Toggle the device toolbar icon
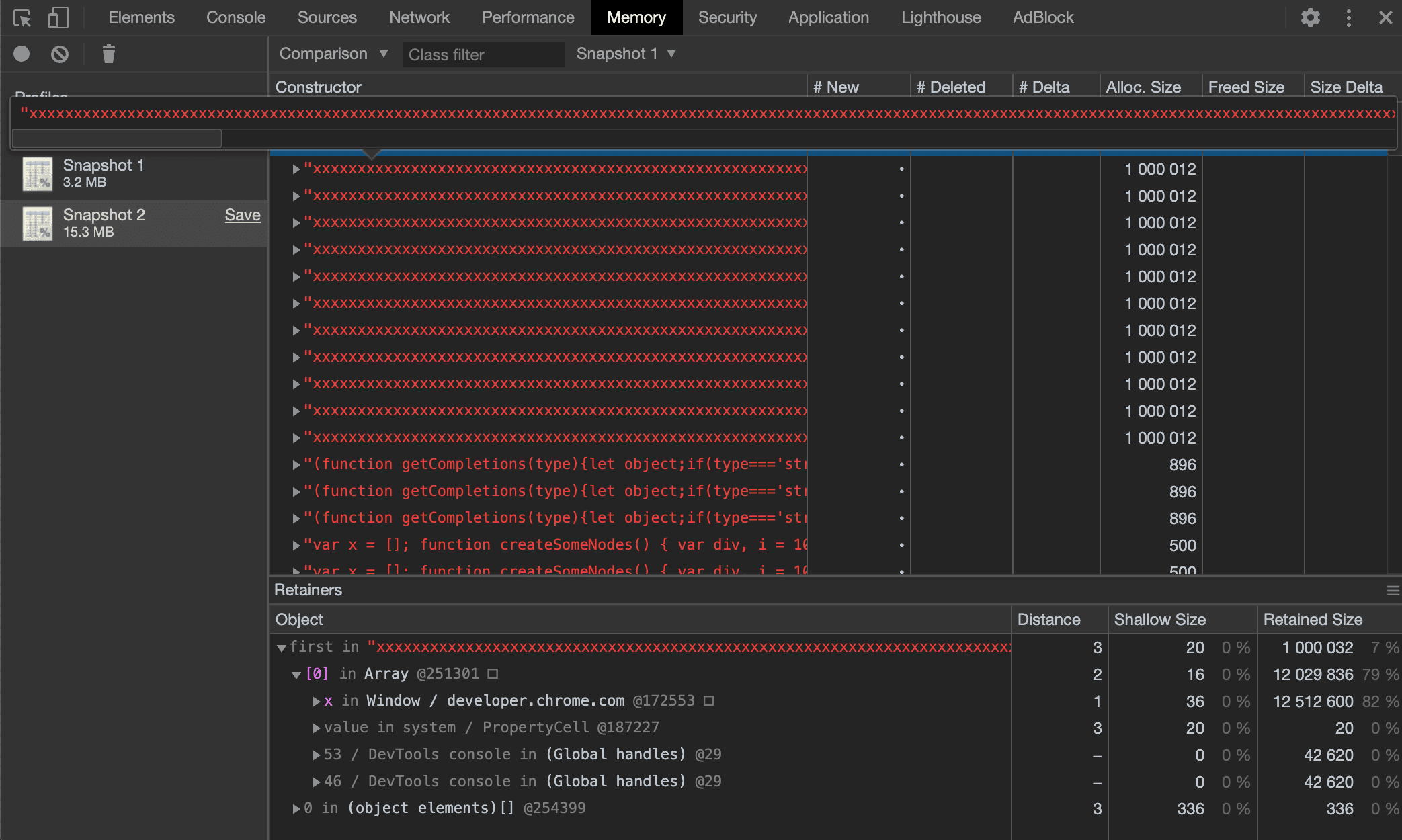Image resolution: width=1402 pixels, height=840 pixels. click(58, 18)
